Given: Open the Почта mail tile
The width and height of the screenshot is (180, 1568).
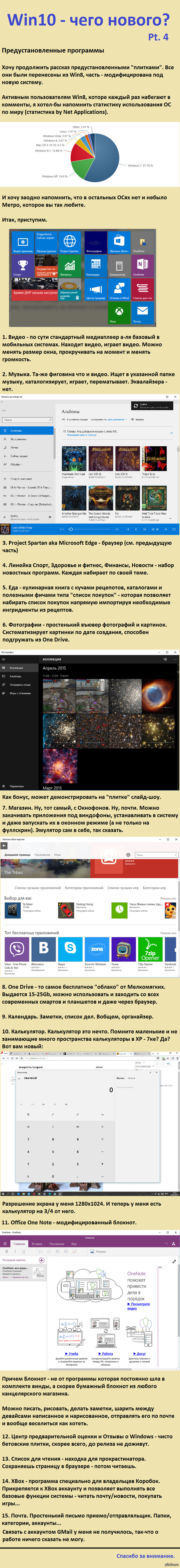Looking at the screenshot, I should click(142, 313).
